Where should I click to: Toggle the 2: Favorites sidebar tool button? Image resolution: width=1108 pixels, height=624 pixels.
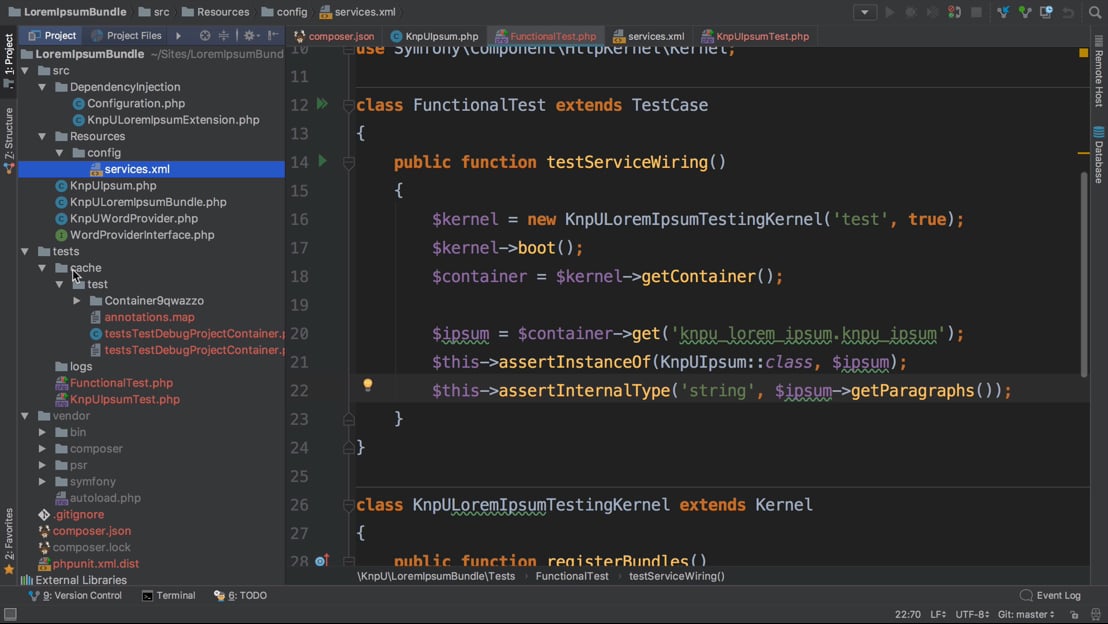8,541
